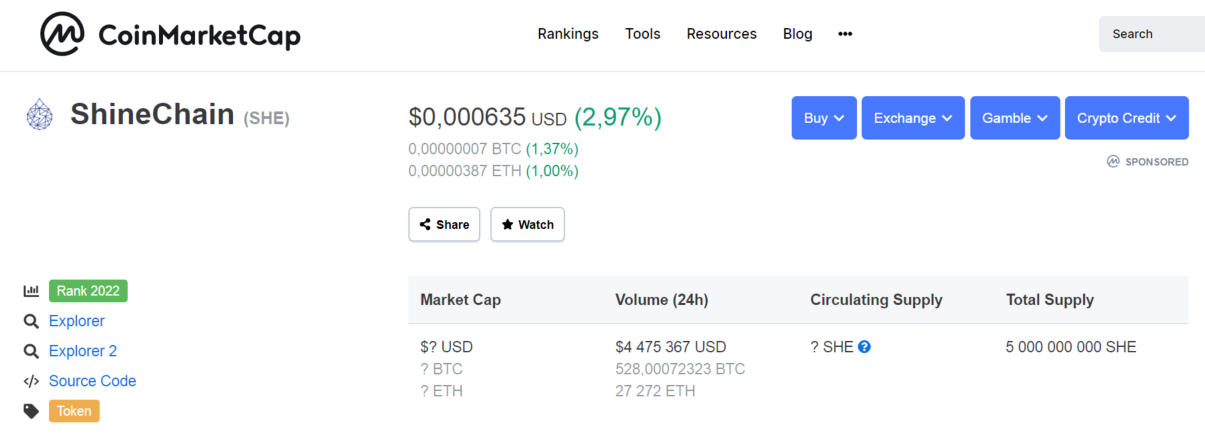
Task: Click the Rank 2022 badge
Action: (x=88, y=291)
